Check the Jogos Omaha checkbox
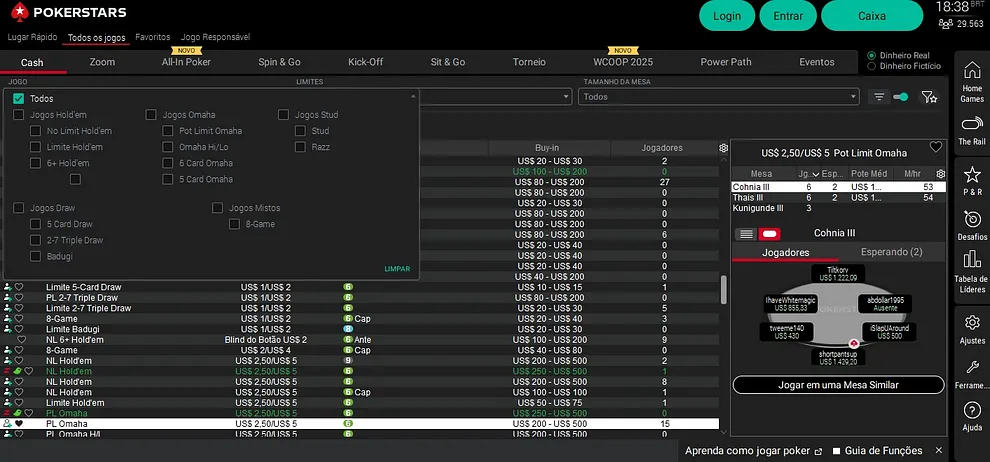 (152, 115)
